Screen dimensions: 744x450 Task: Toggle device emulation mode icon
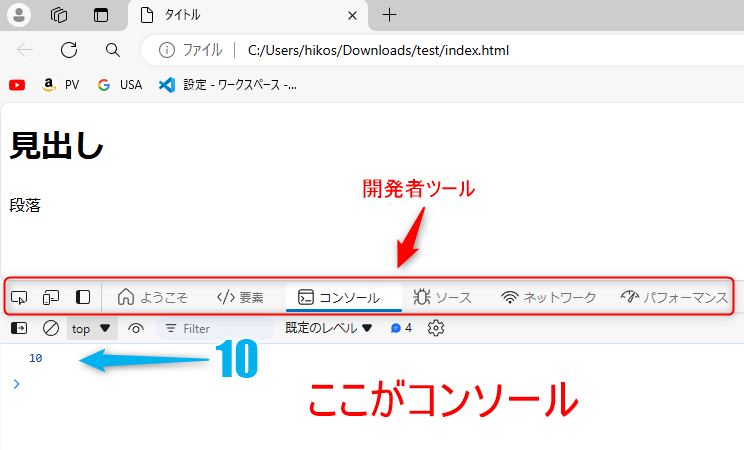[x=51, y=297]
